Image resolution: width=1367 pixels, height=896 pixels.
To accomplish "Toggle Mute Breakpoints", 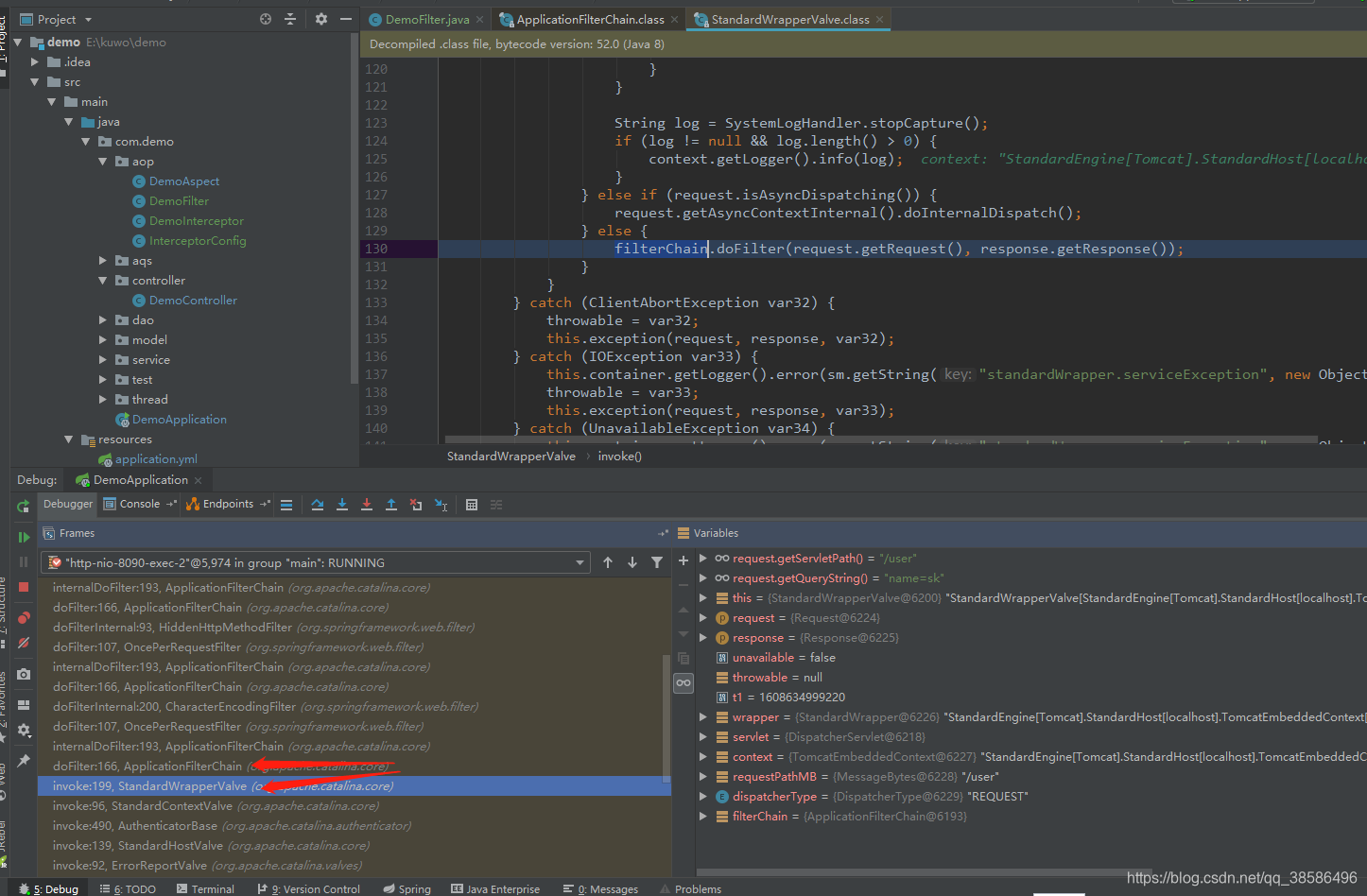I will (x=24, y=643).
